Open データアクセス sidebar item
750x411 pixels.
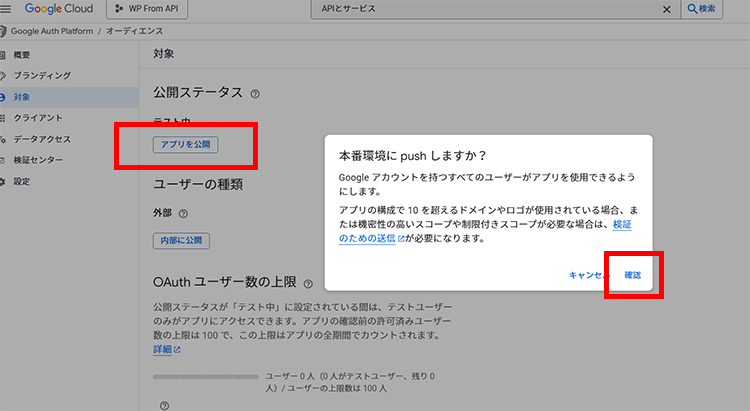coord(41,139)
